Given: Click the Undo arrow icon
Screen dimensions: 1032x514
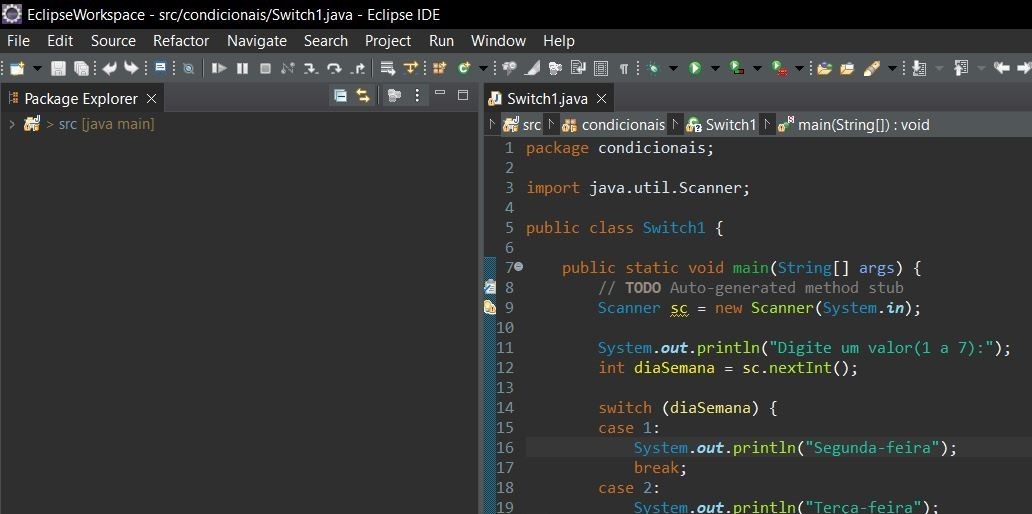Looking at the screenshot, I should tap(110, 68).
